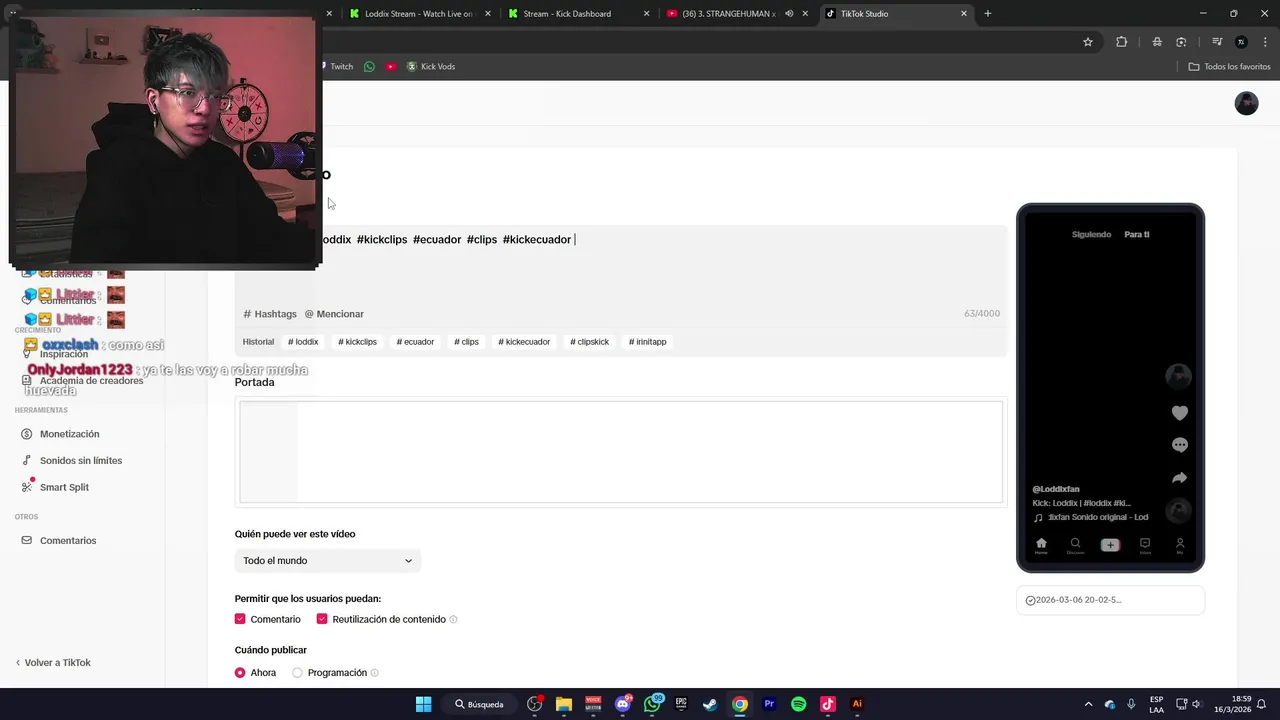Click the inbox icon in phone preview navbar
The height and width of the screenshot is (720, 1280).
pos(1145,545)
